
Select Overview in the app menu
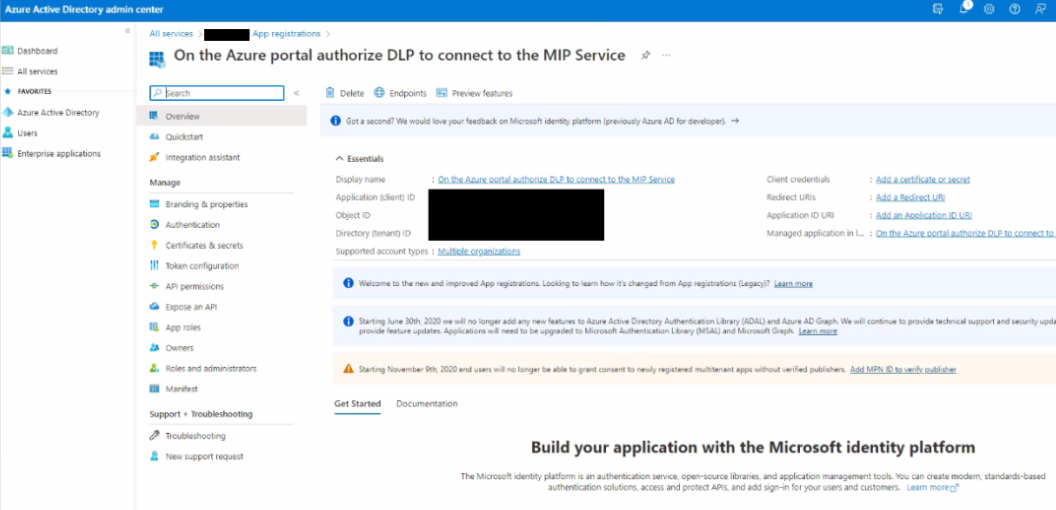pos(222,116)
